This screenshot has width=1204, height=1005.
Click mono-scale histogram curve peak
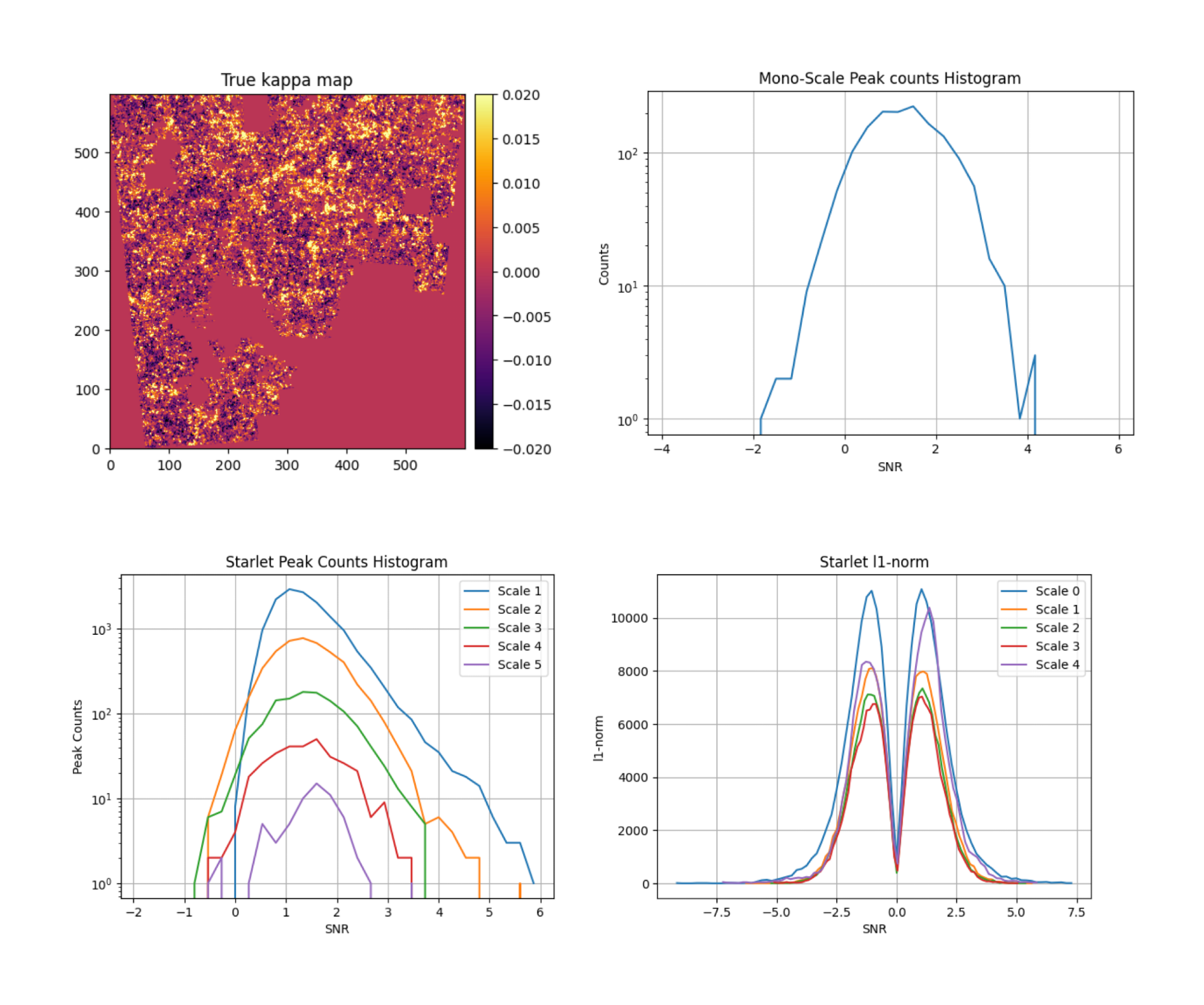click(x=913, y=107)
